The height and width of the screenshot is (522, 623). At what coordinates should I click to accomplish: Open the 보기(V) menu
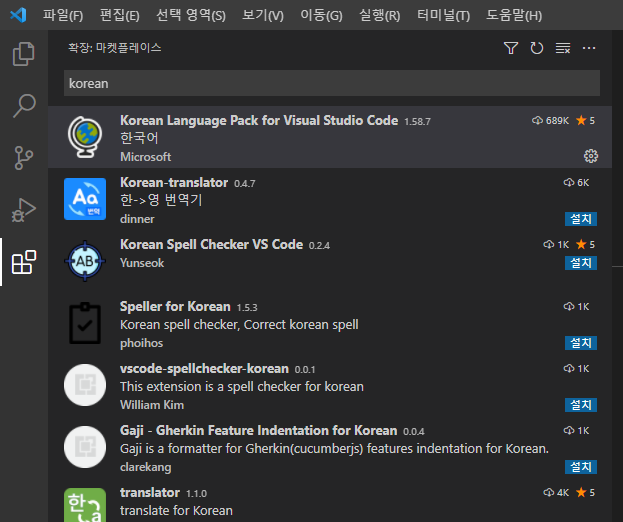263,15
